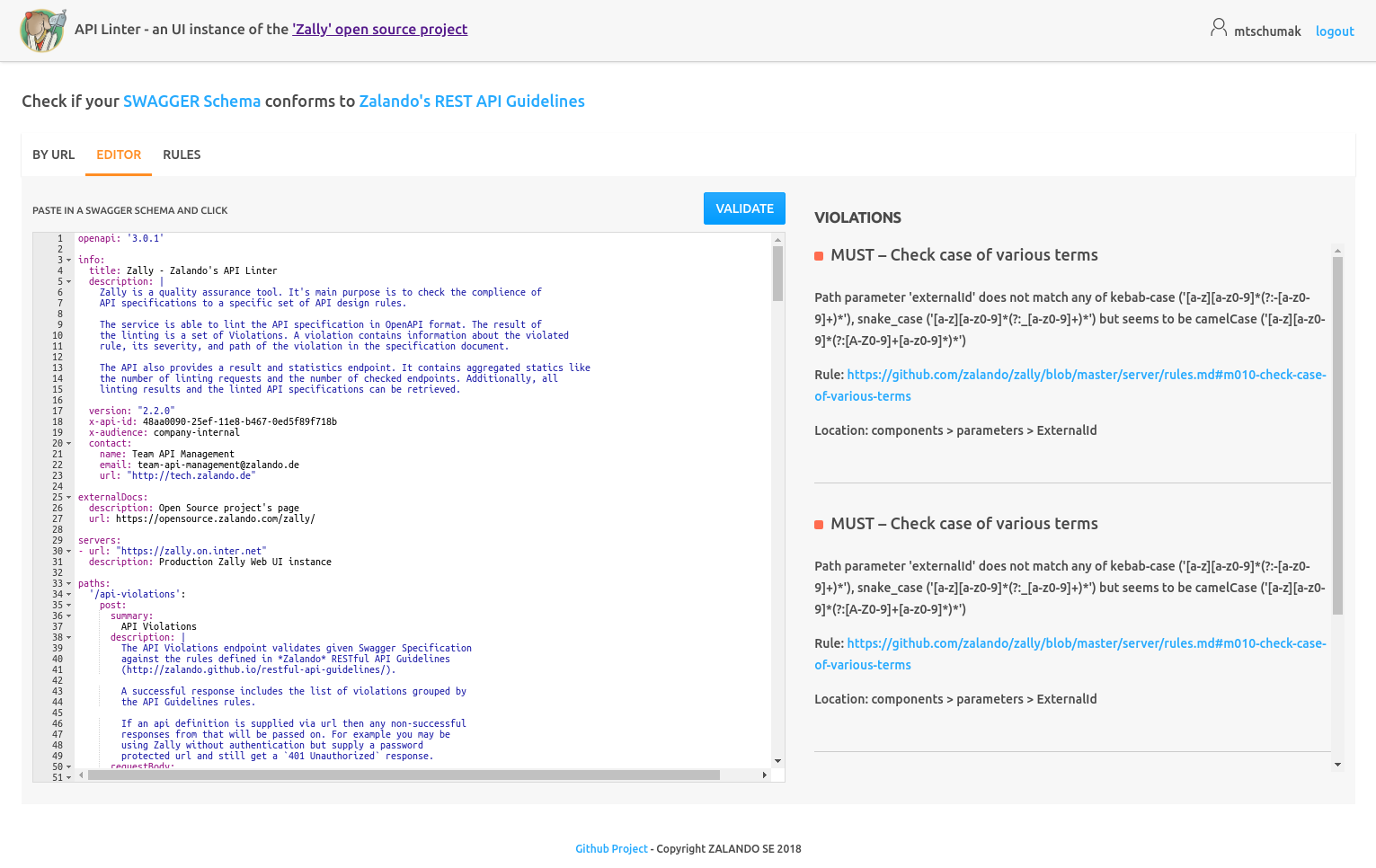
Task: Select the EDITOR tab
Action: [119, 155]
